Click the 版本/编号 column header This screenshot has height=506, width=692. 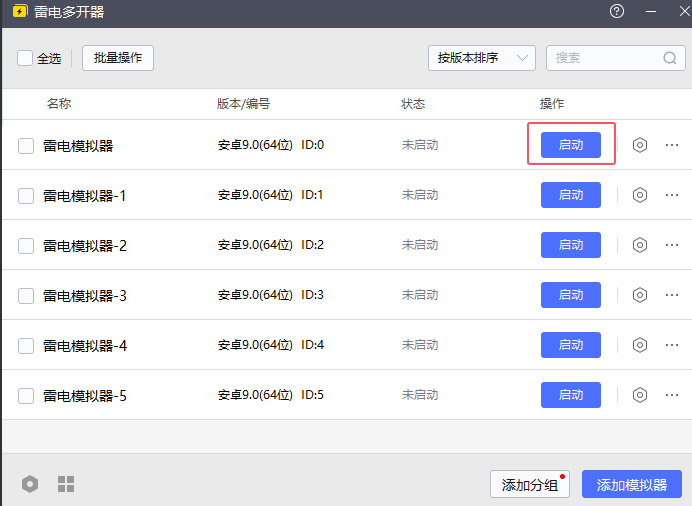[243, 104]
